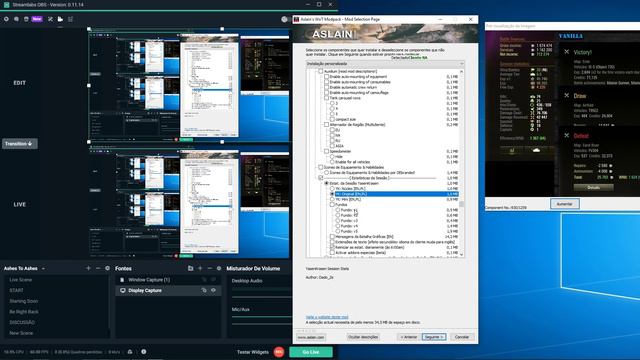
Task: Click the info icon in status bar
Action: pyautogui.click(x=144, y=351)
